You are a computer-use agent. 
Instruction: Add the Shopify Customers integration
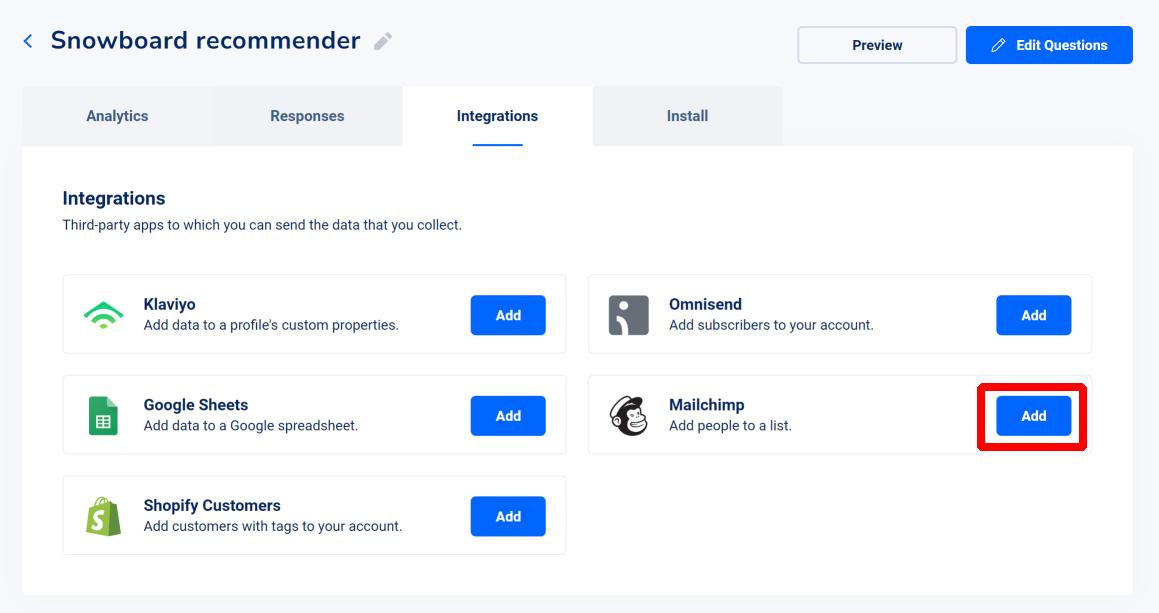[508, 516]
